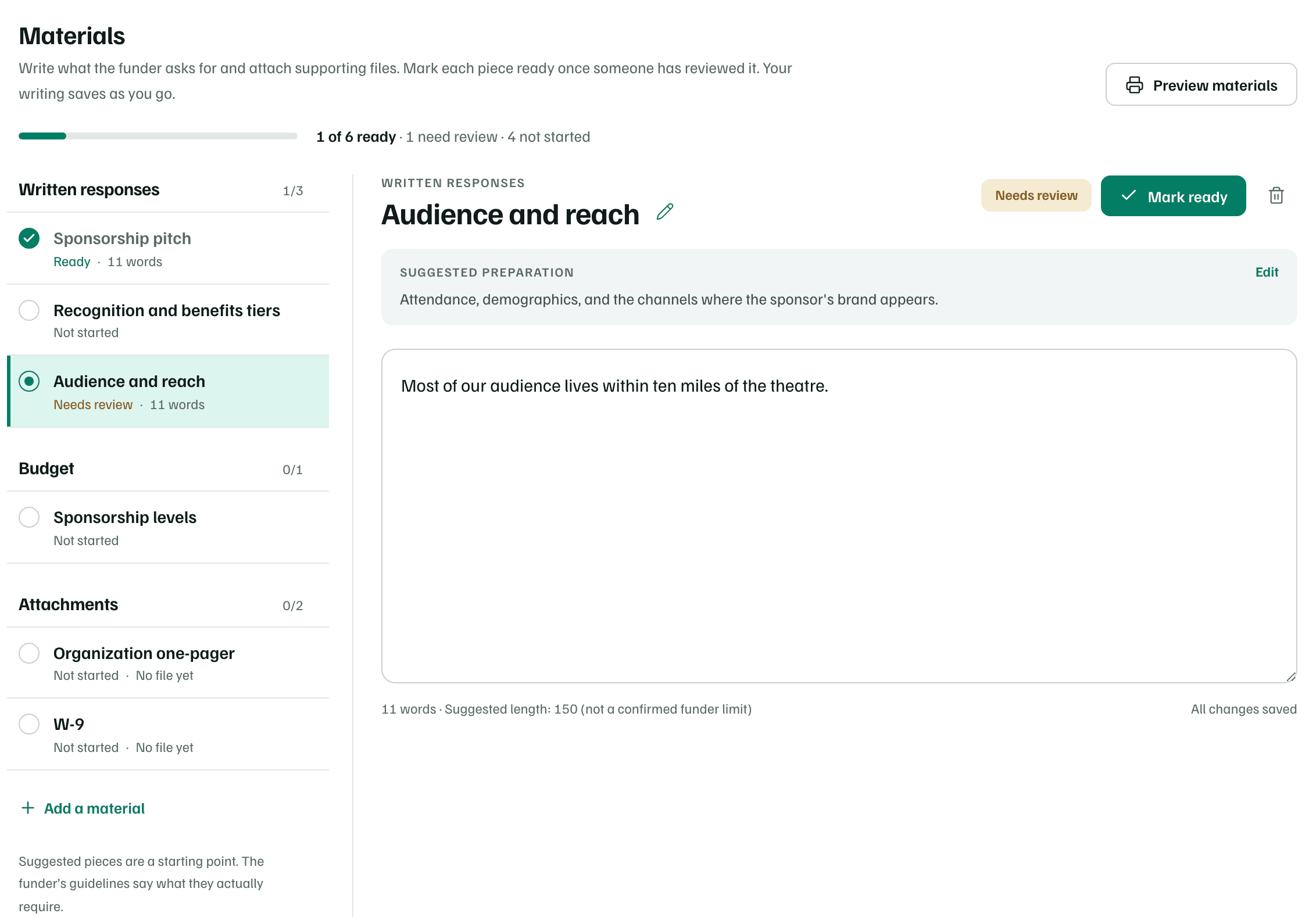Open Recognition and benefits tiers item
Screen dimensions: 1316x917
click(168, 320)
